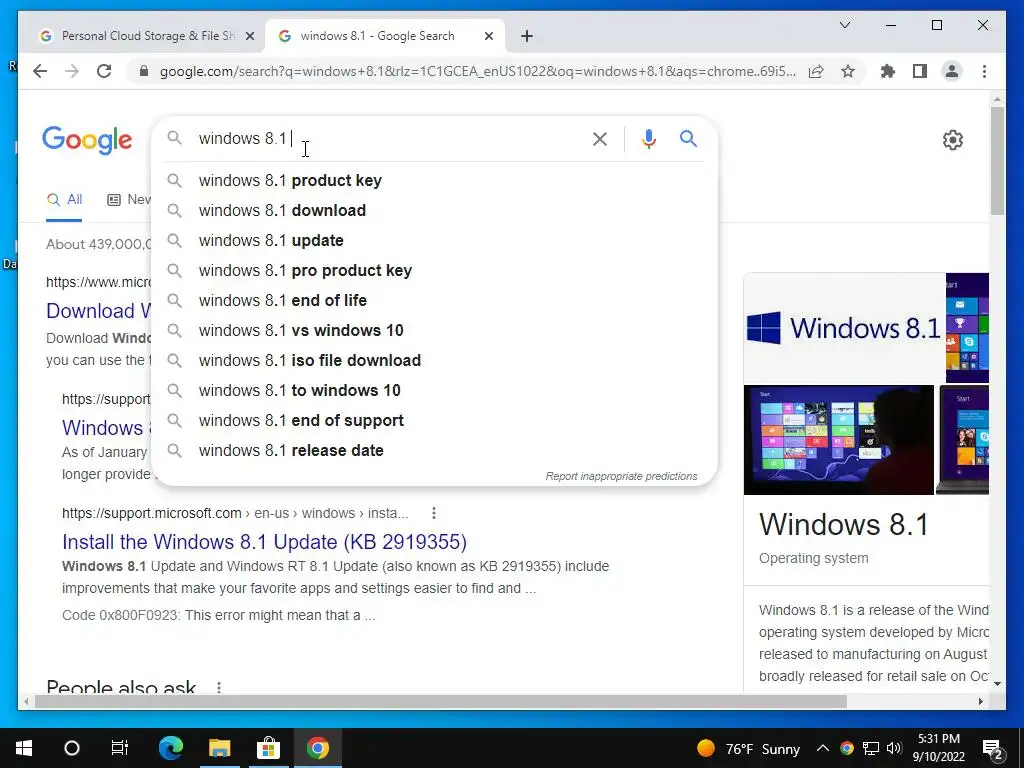Select suggestion windows 8.1 vs windows 10

434,330
